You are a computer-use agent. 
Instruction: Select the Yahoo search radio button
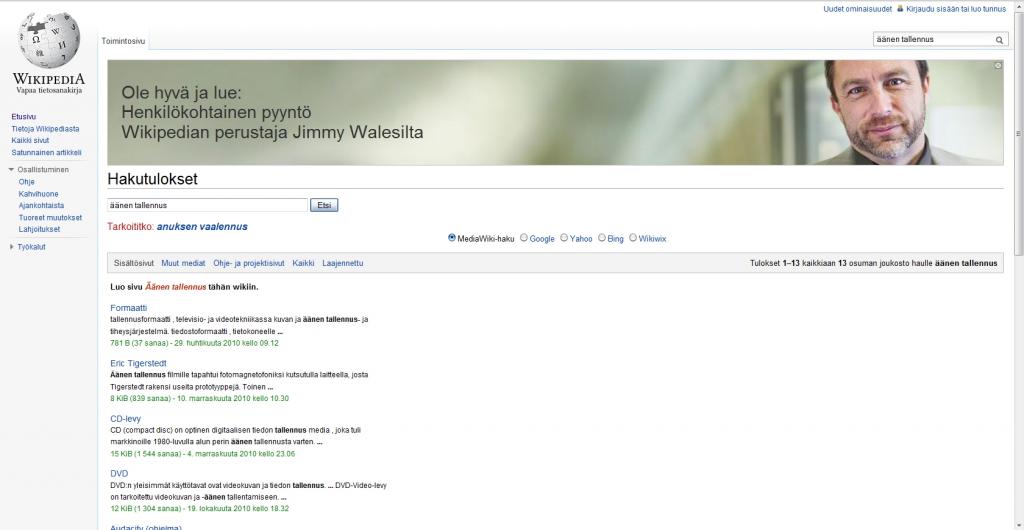click(x=564, y=238)
